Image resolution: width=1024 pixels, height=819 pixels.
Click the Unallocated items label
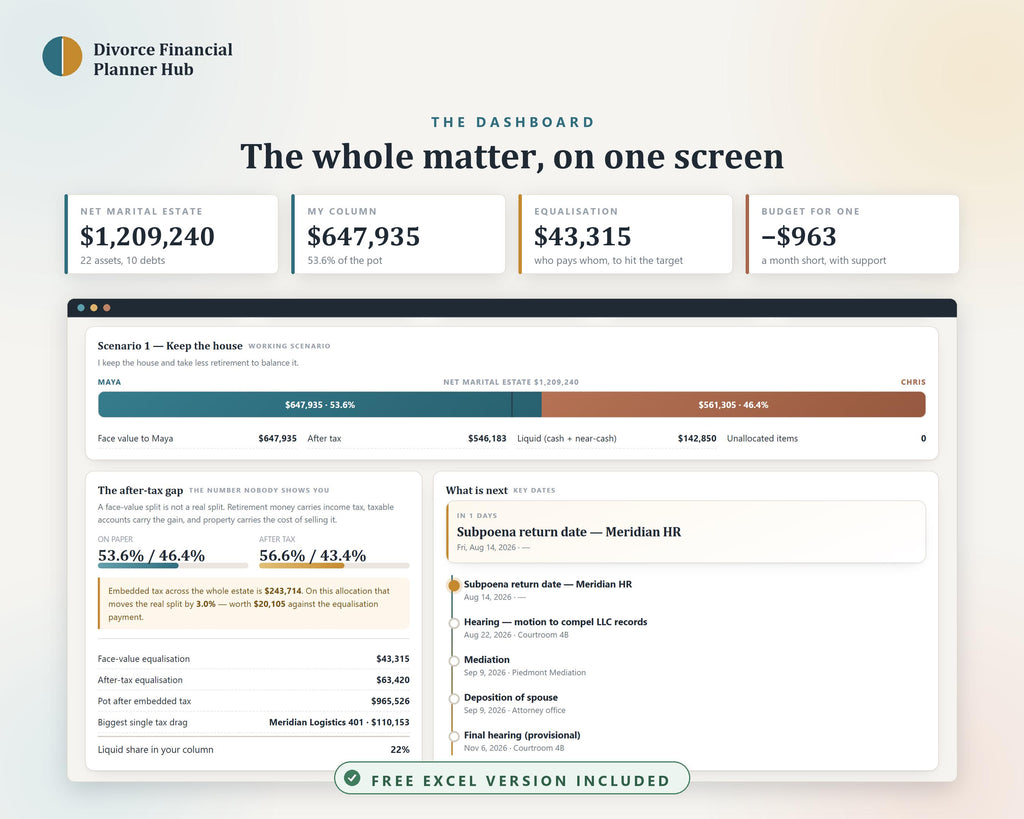point(762,438)
